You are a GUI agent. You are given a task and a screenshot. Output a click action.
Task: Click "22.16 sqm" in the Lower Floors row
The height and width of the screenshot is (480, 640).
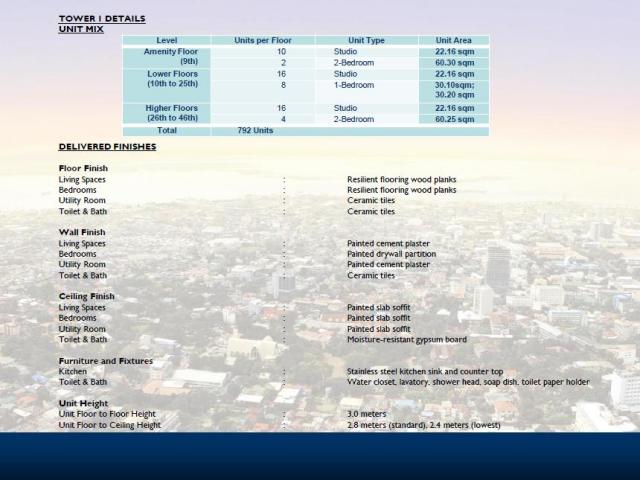coord(454,74)
